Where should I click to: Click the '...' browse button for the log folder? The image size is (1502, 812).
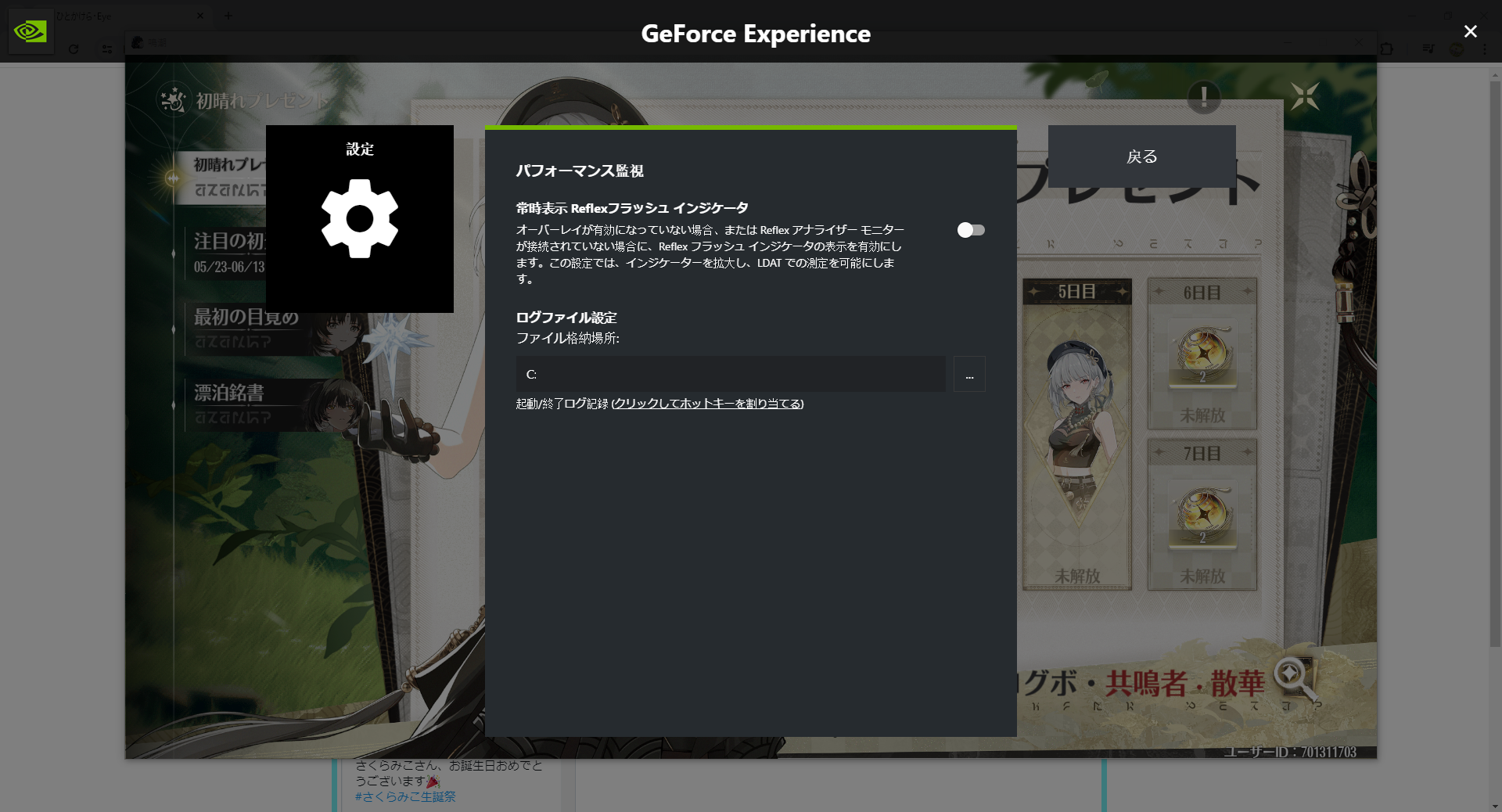[x=969, y=375]
